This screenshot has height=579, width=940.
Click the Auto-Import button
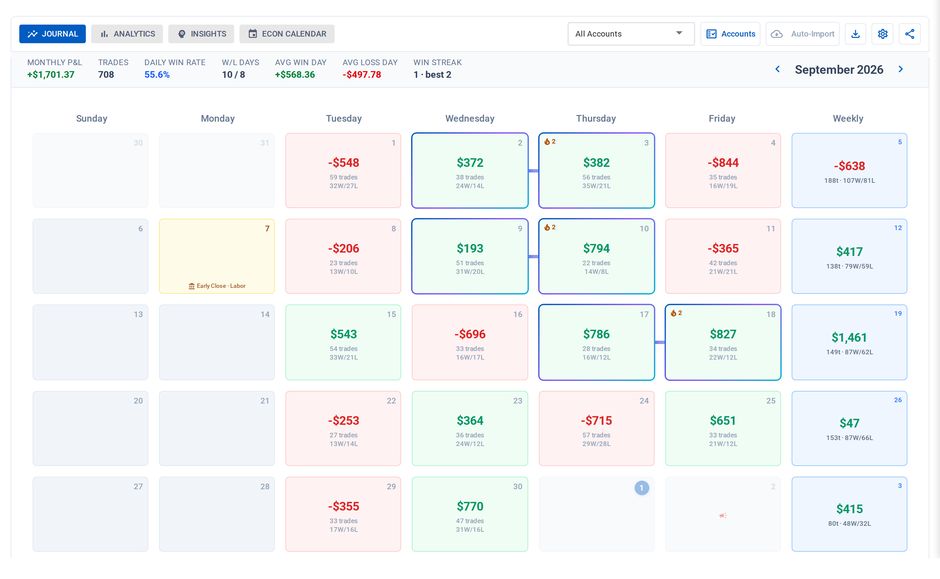803,34
